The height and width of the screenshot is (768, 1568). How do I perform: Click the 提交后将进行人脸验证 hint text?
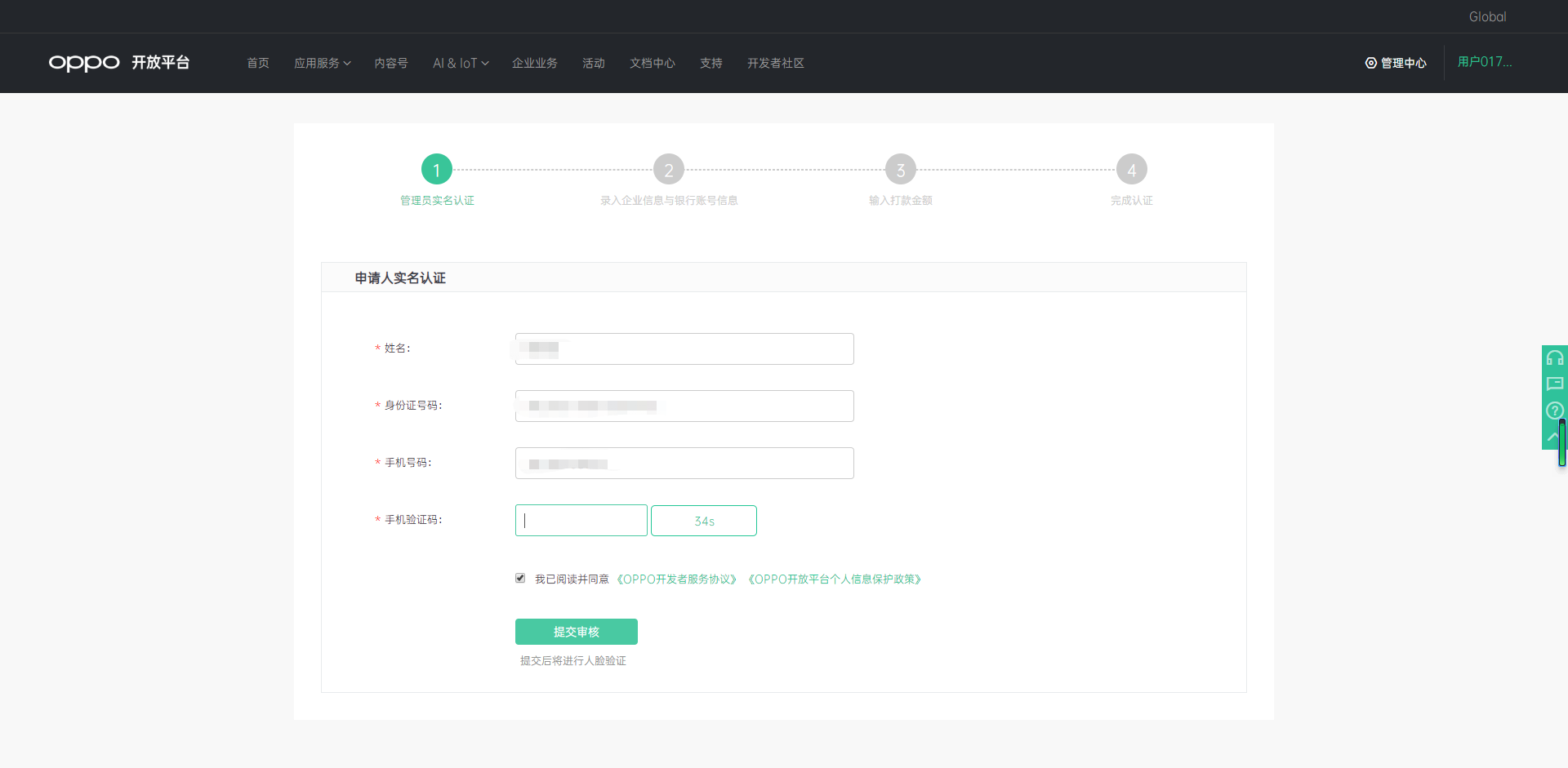[x=573, y=660]
